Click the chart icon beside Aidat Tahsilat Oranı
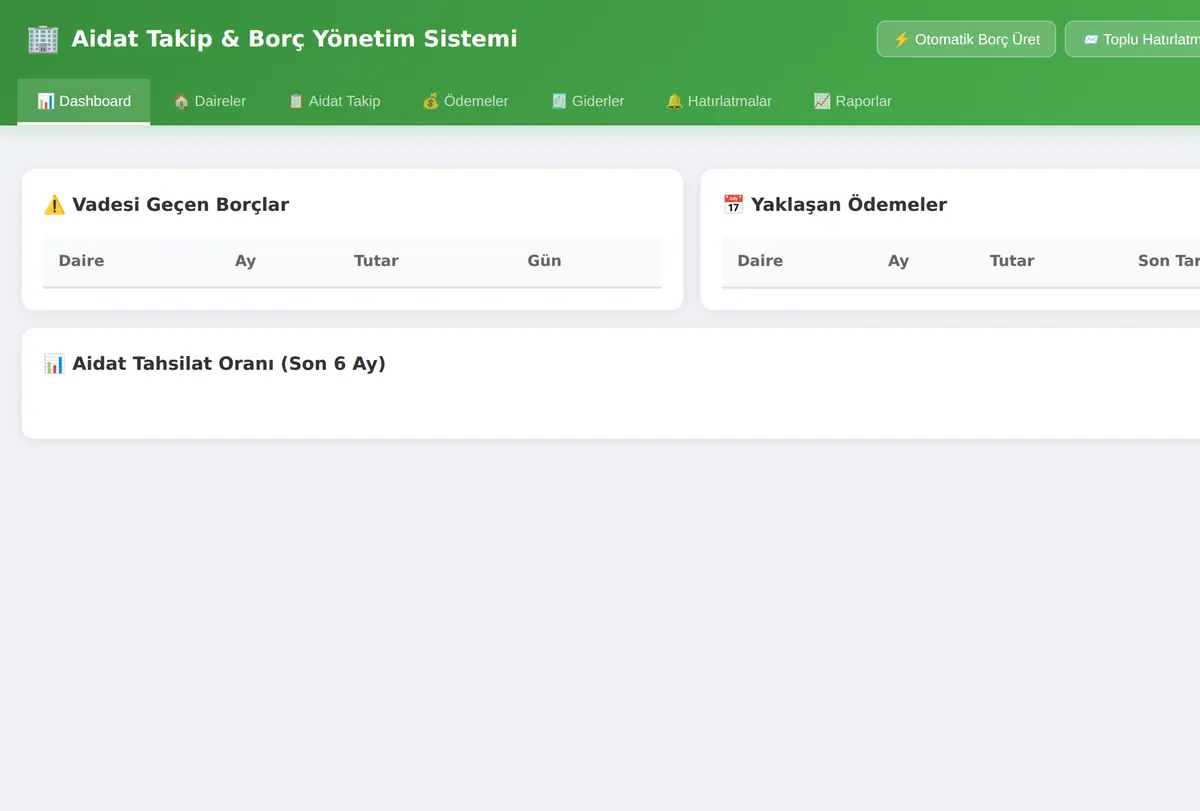This screenshot has height=811, width=1200. (x=54, y=364)
